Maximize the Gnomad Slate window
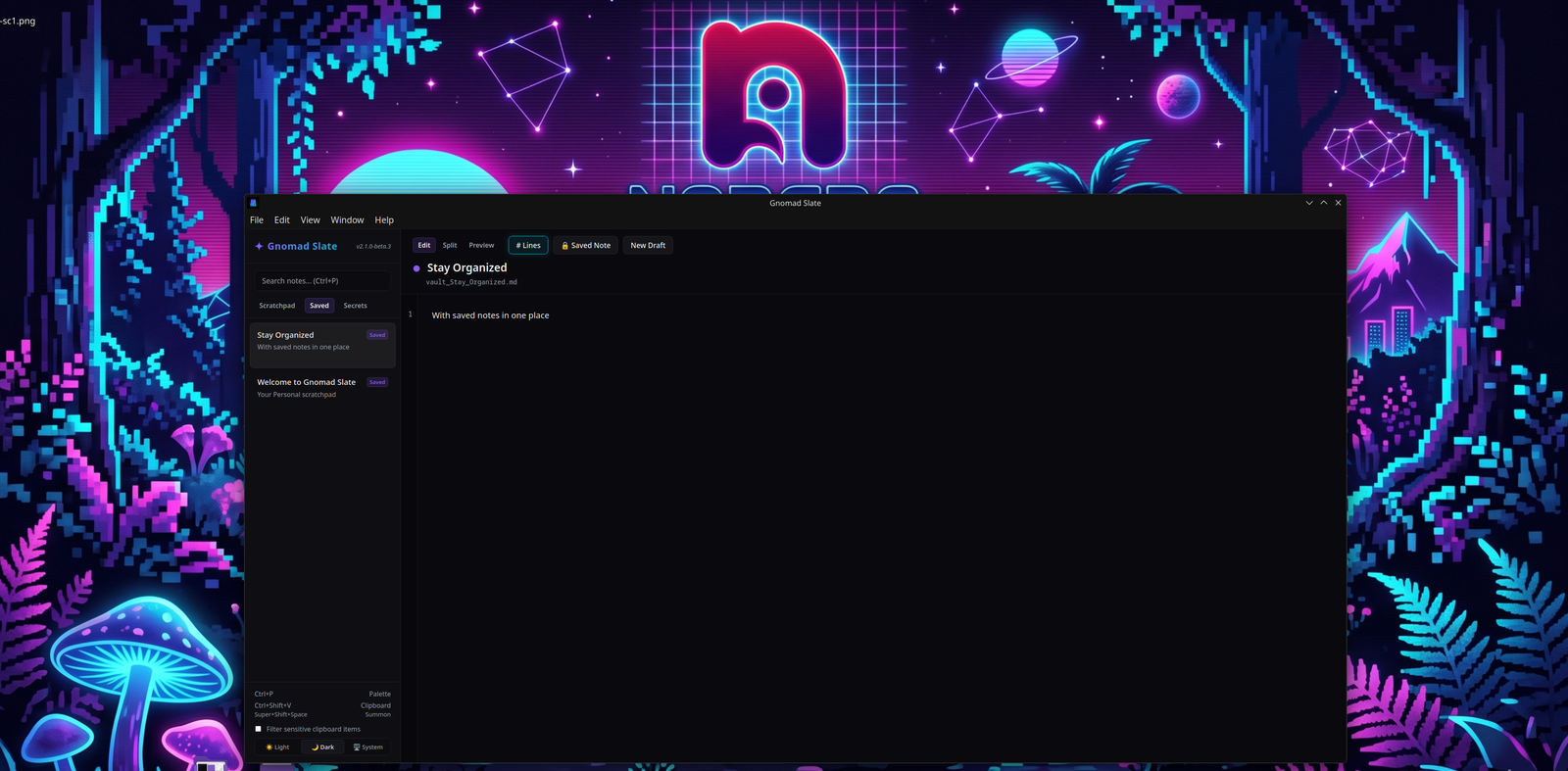Image resolution: width=1568 pixels, height=771 pixels. [1324, 203]
